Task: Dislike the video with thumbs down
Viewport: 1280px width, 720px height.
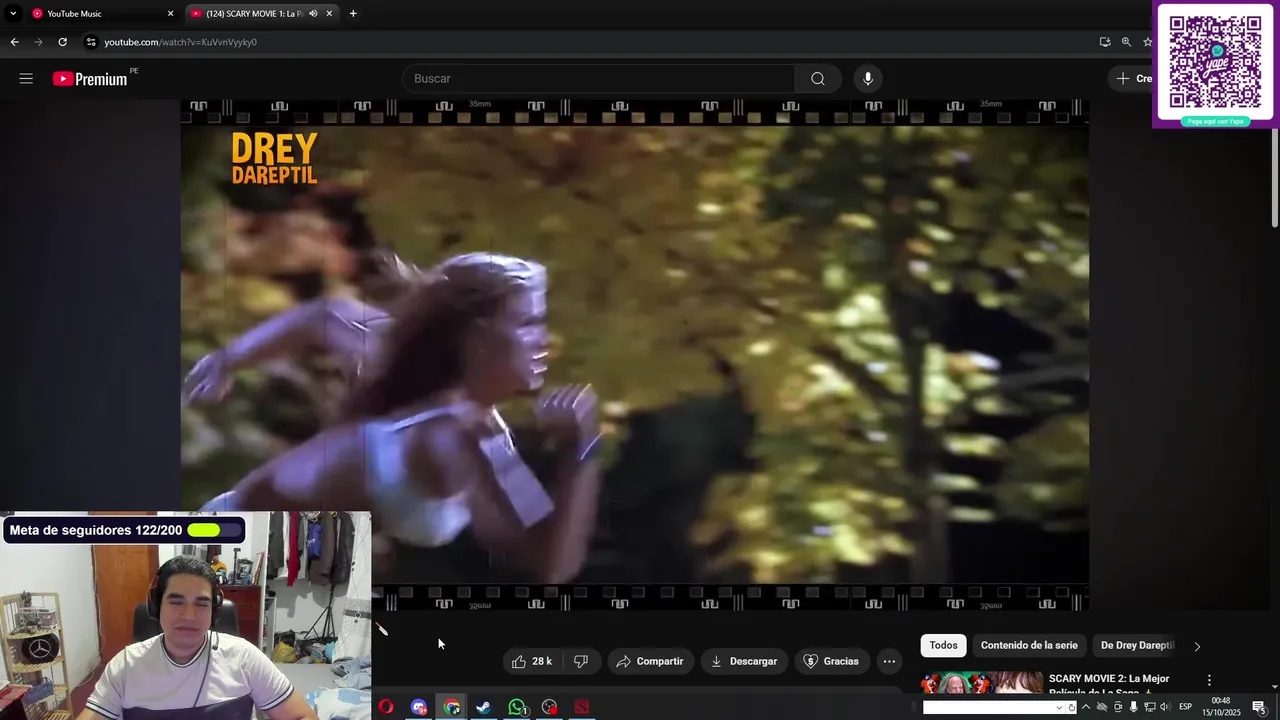Action: 581,661
